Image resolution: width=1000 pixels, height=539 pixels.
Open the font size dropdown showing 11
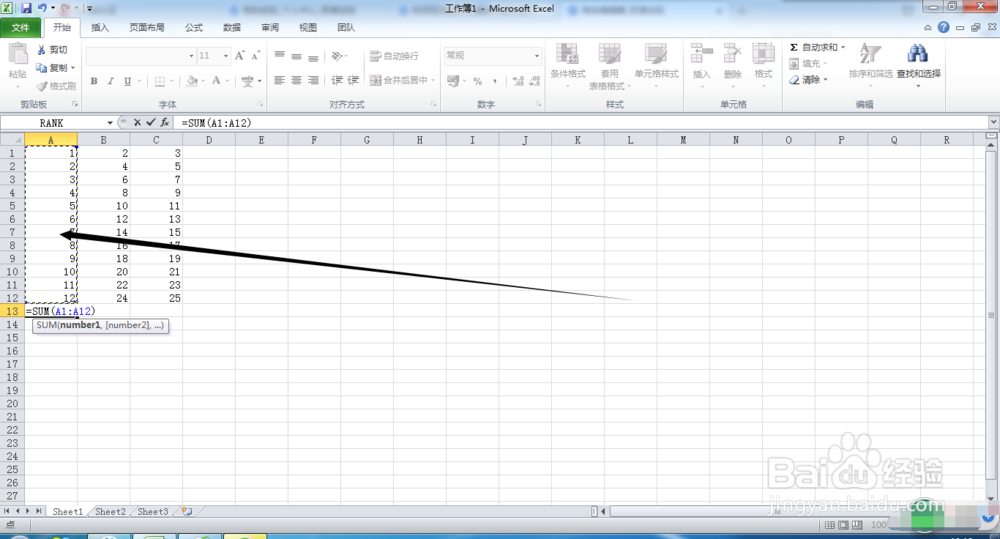point(226,56)
